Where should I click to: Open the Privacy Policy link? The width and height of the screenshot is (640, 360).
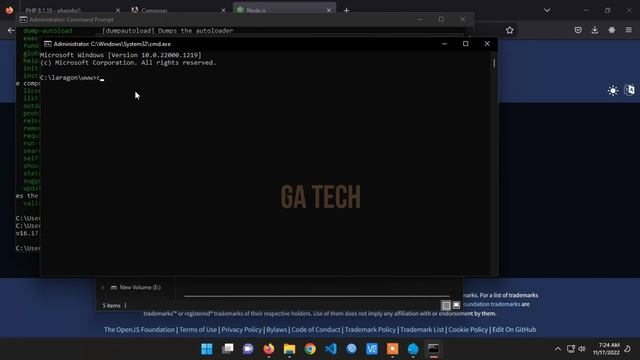pos(241,329)
